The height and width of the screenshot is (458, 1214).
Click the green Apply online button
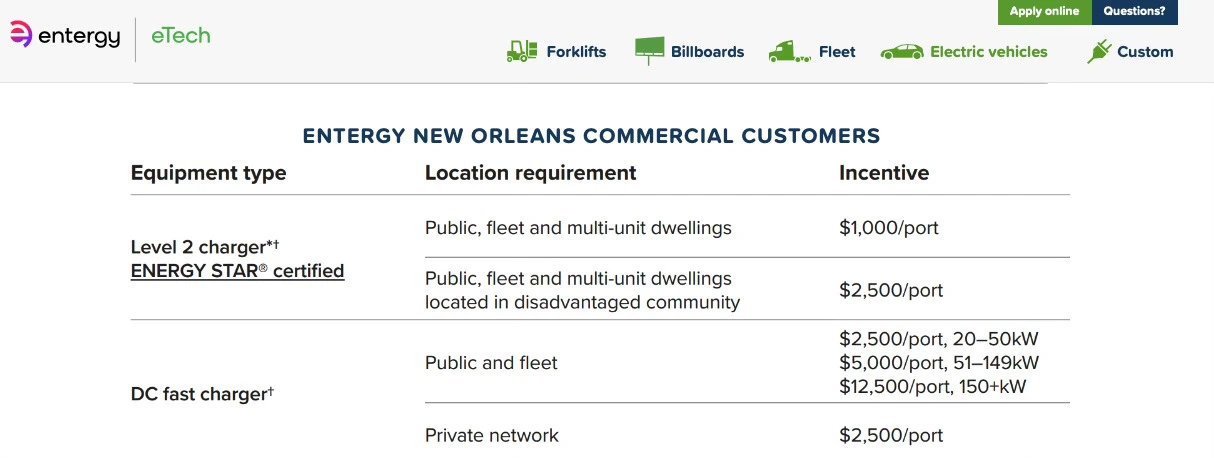(x=1044, y=12)
